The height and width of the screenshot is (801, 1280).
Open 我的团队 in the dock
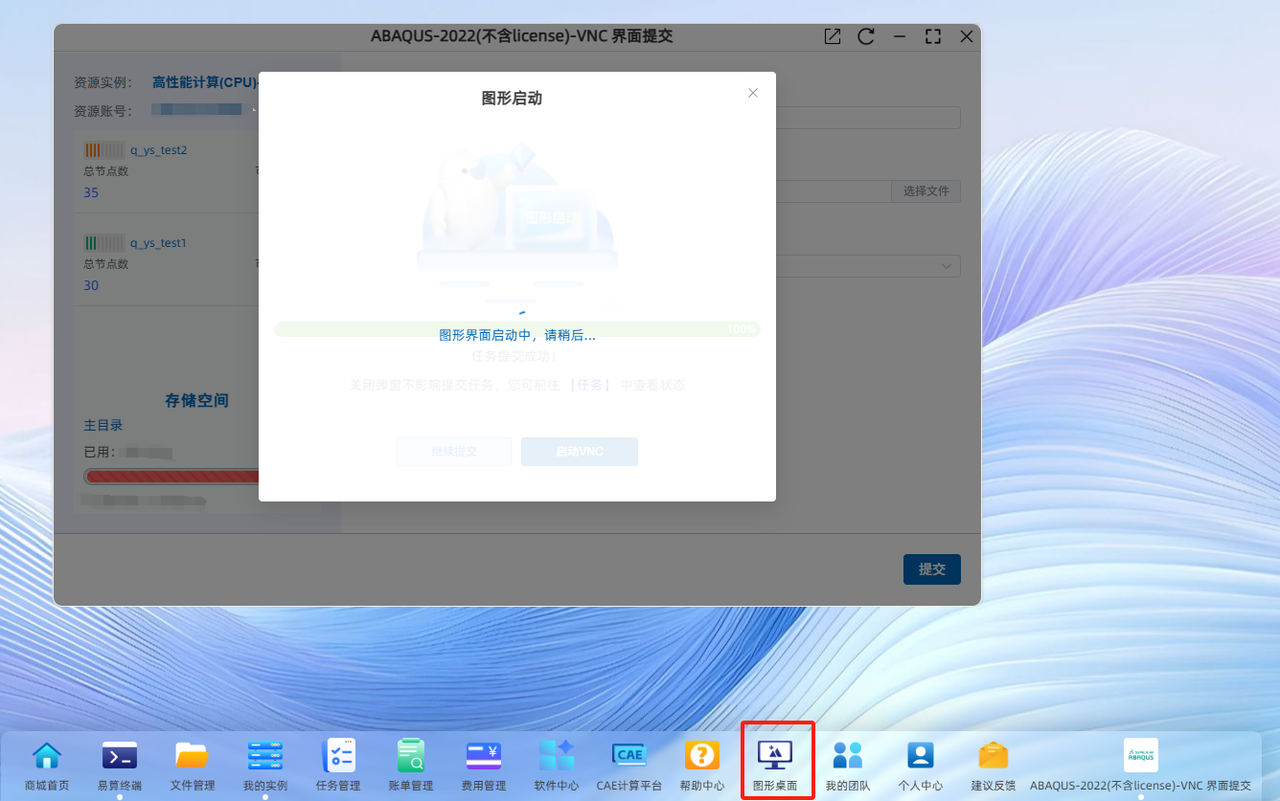[x=848, y=756]
